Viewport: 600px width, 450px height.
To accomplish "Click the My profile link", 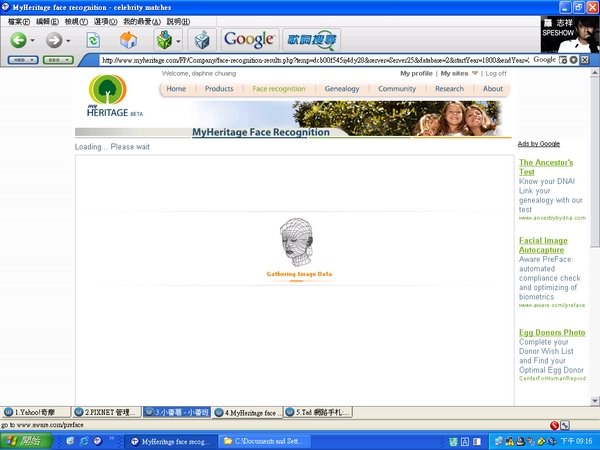I will click(416, 73).
